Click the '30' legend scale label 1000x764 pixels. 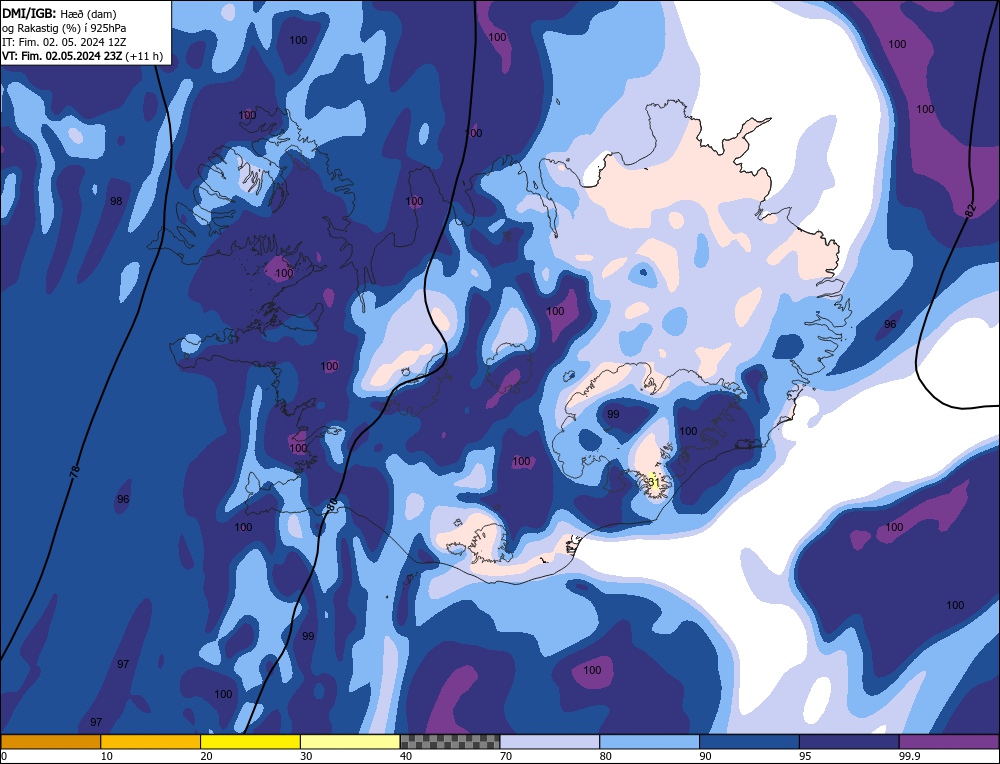click(x=306, y=756)
